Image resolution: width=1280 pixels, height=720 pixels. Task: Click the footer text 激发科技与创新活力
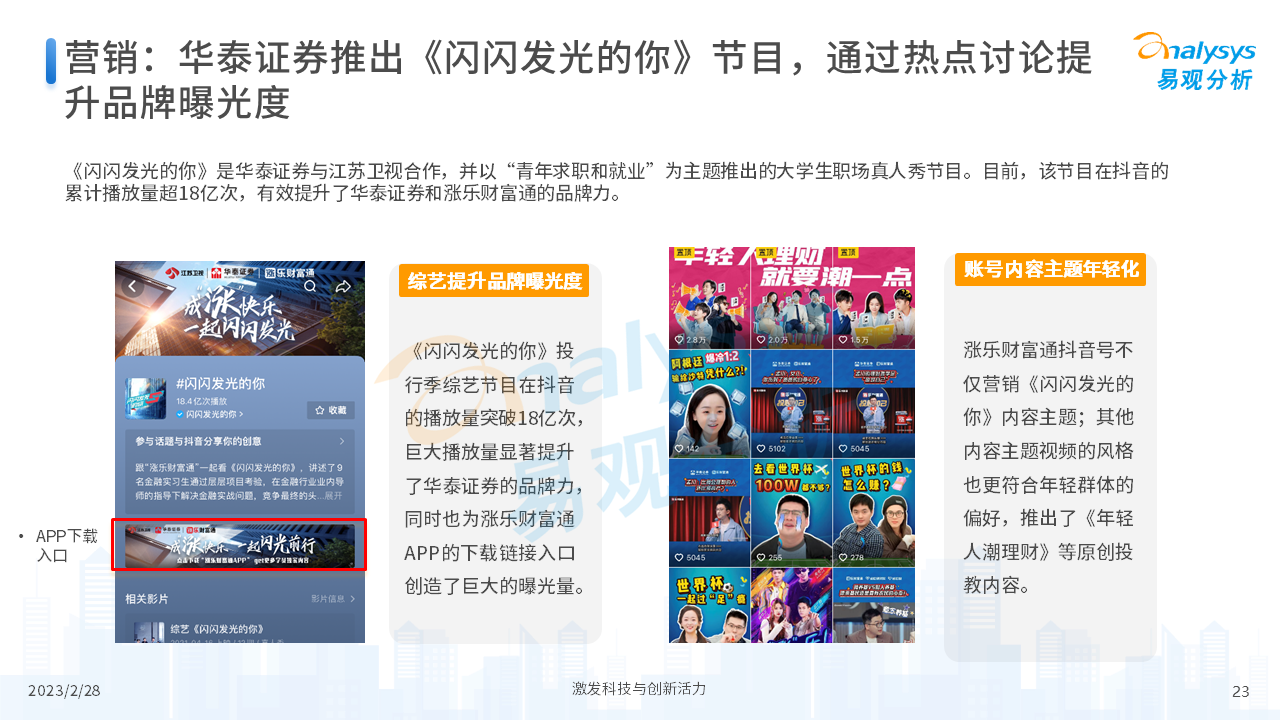pyautogui.click(x=639, y=688)
